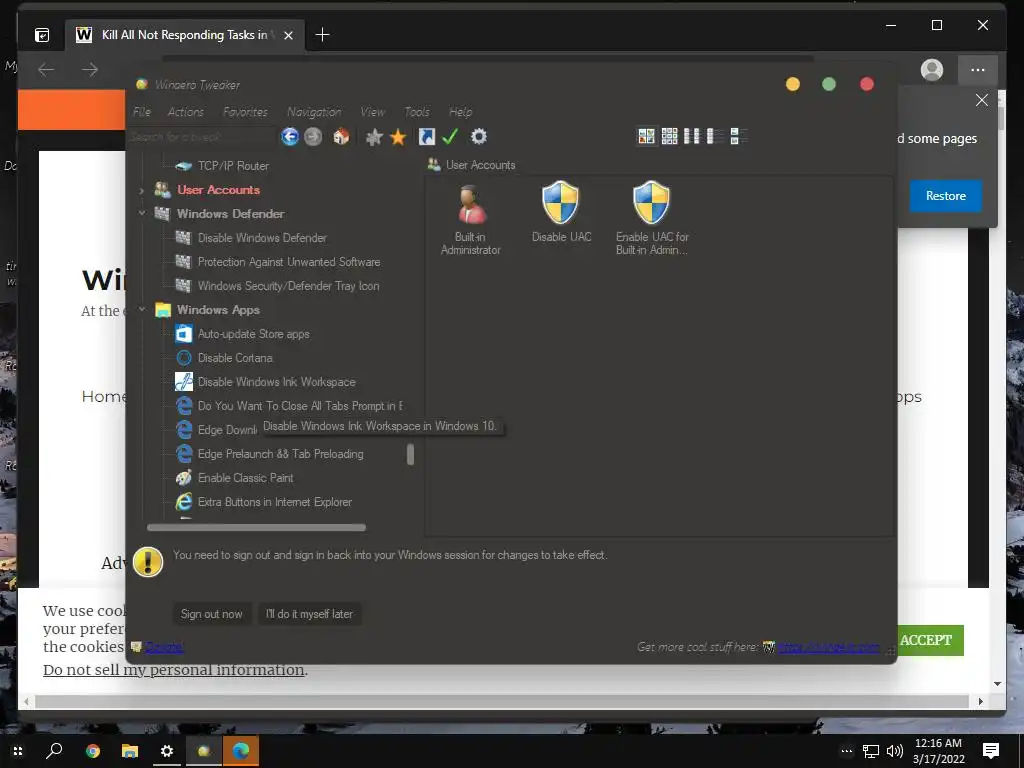Collapse the Windows Apps tree node

[142, 310]
